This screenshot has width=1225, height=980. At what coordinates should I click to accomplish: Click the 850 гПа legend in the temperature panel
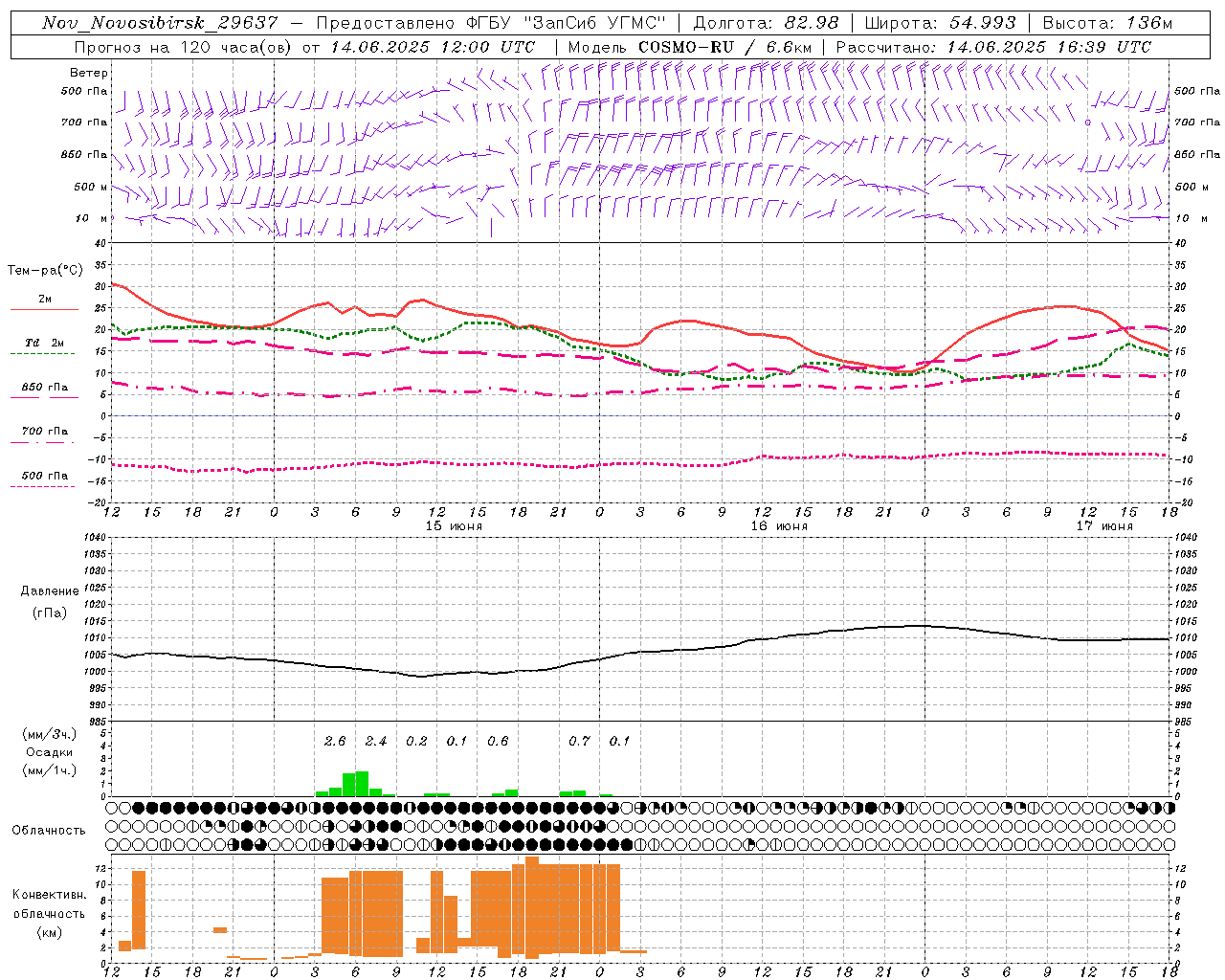[x=45, y=388]
